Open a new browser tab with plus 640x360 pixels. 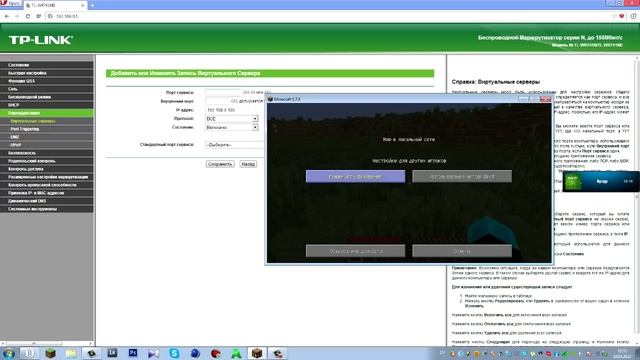click(x=92, y=5)
